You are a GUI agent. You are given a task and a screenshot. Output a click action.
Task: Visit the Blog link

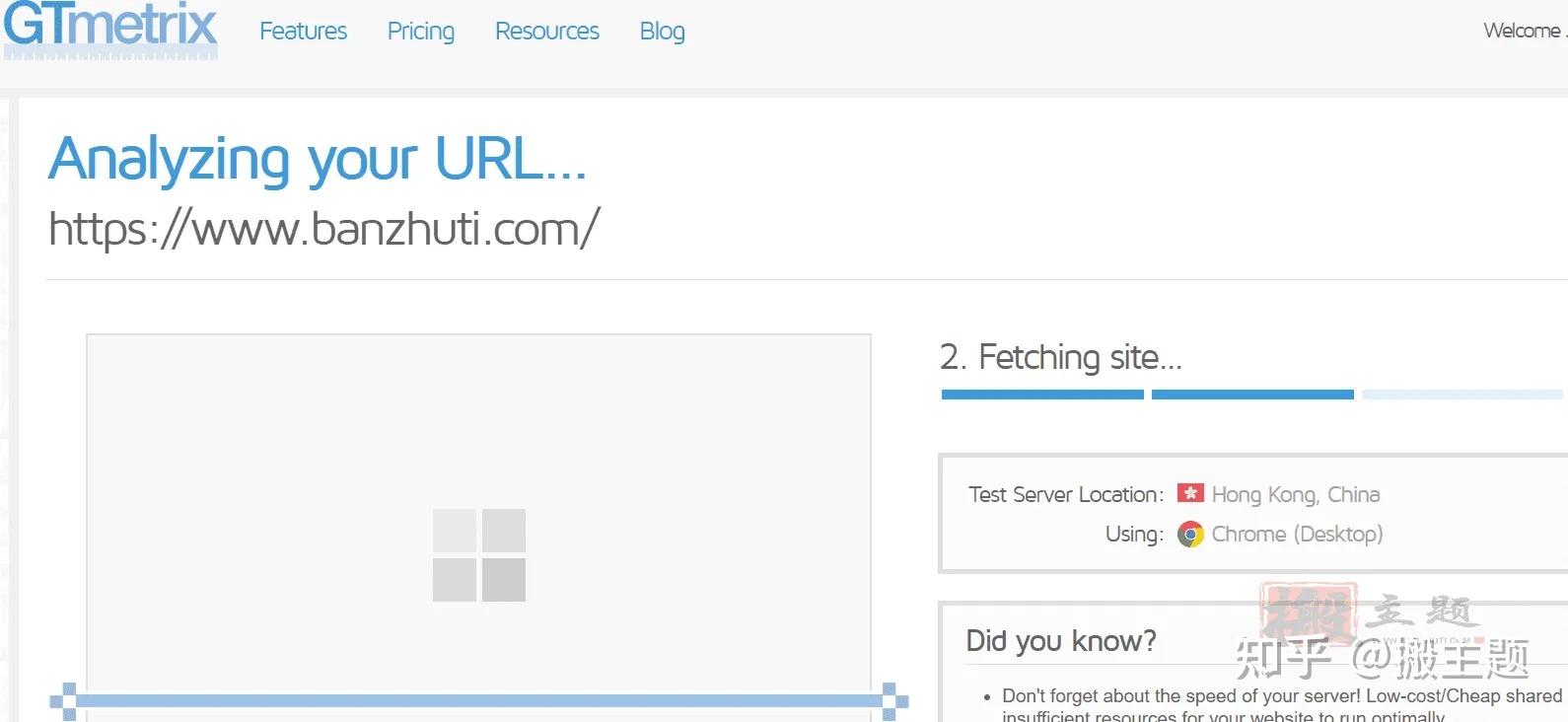coord(662,32)
